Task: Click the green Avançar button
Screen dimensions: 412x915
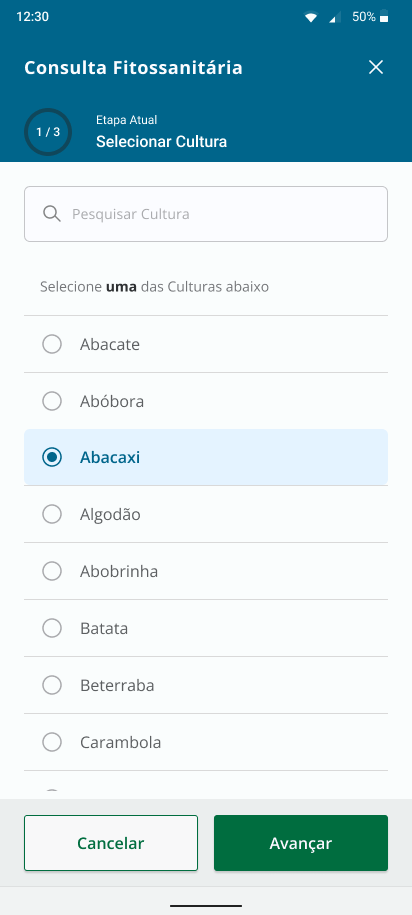Action: tap(301, 843)
